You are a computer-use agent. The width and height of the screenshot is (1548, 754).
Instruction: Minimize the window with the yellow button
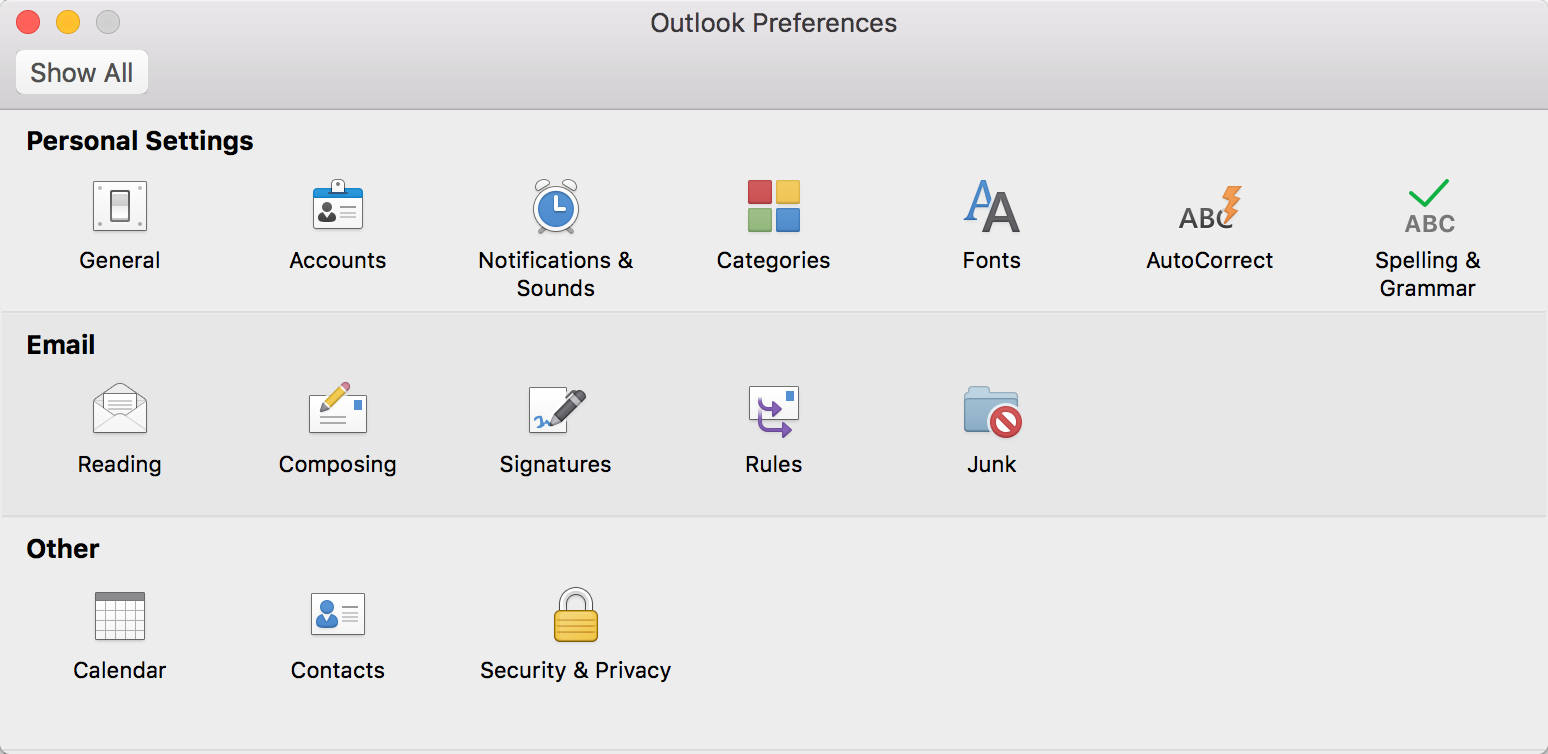pos(68,22)
